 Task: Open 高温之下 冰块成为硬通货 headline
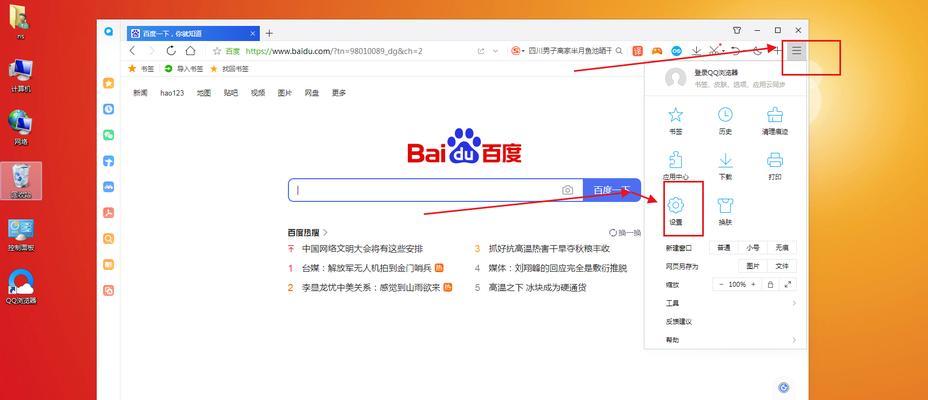coord(537,288)
